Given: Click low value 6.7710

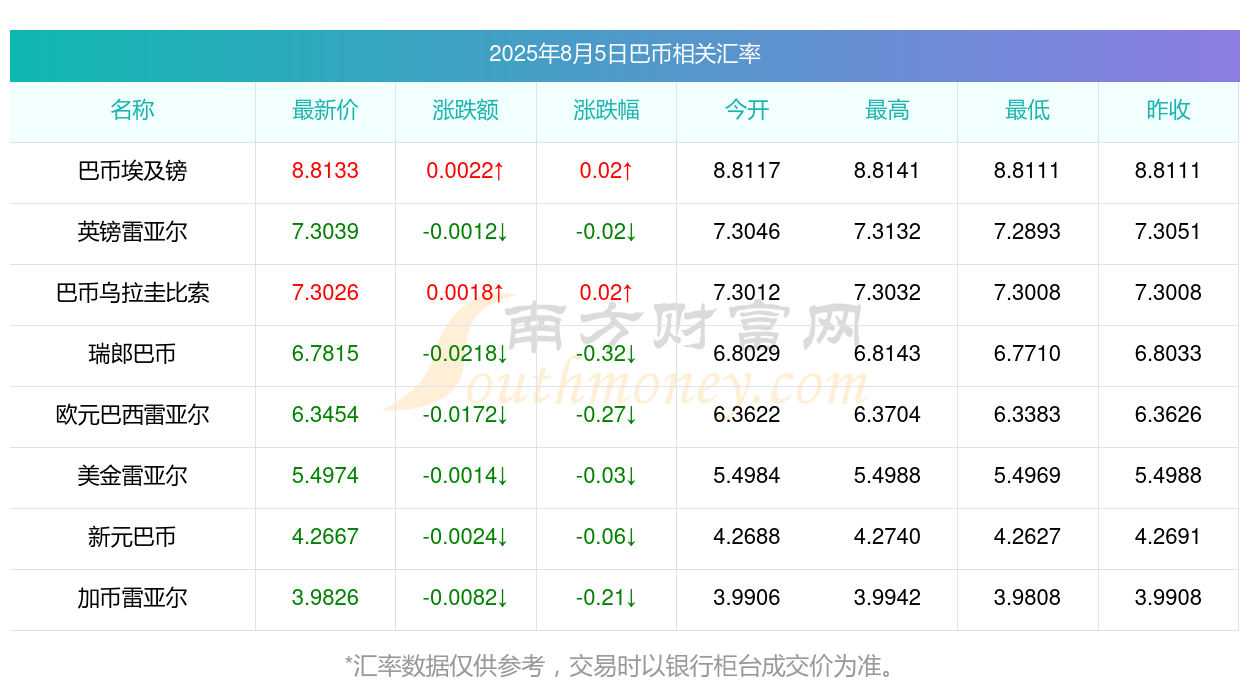Looking at the screenshot, I should tap(1028, 354).
